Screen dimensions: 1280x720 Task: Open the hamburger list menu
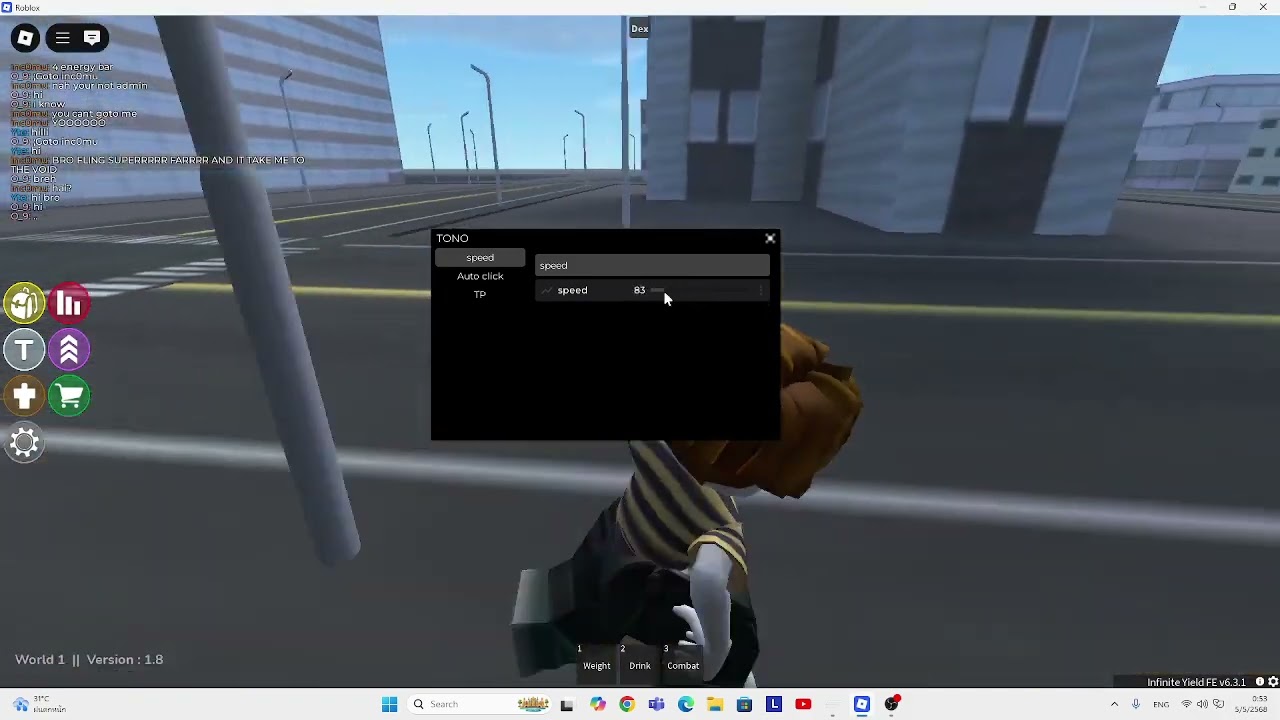point(62,38)
